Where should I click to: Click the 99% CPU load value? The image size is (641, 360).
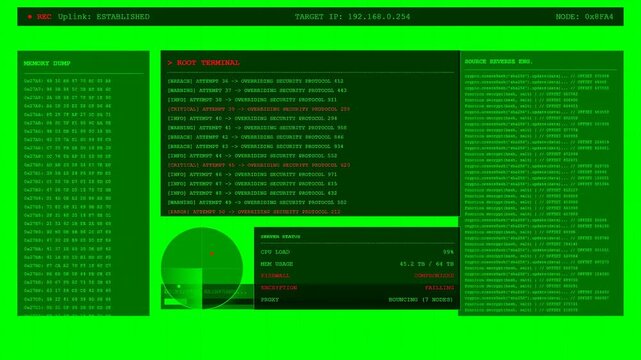(448, 252)
